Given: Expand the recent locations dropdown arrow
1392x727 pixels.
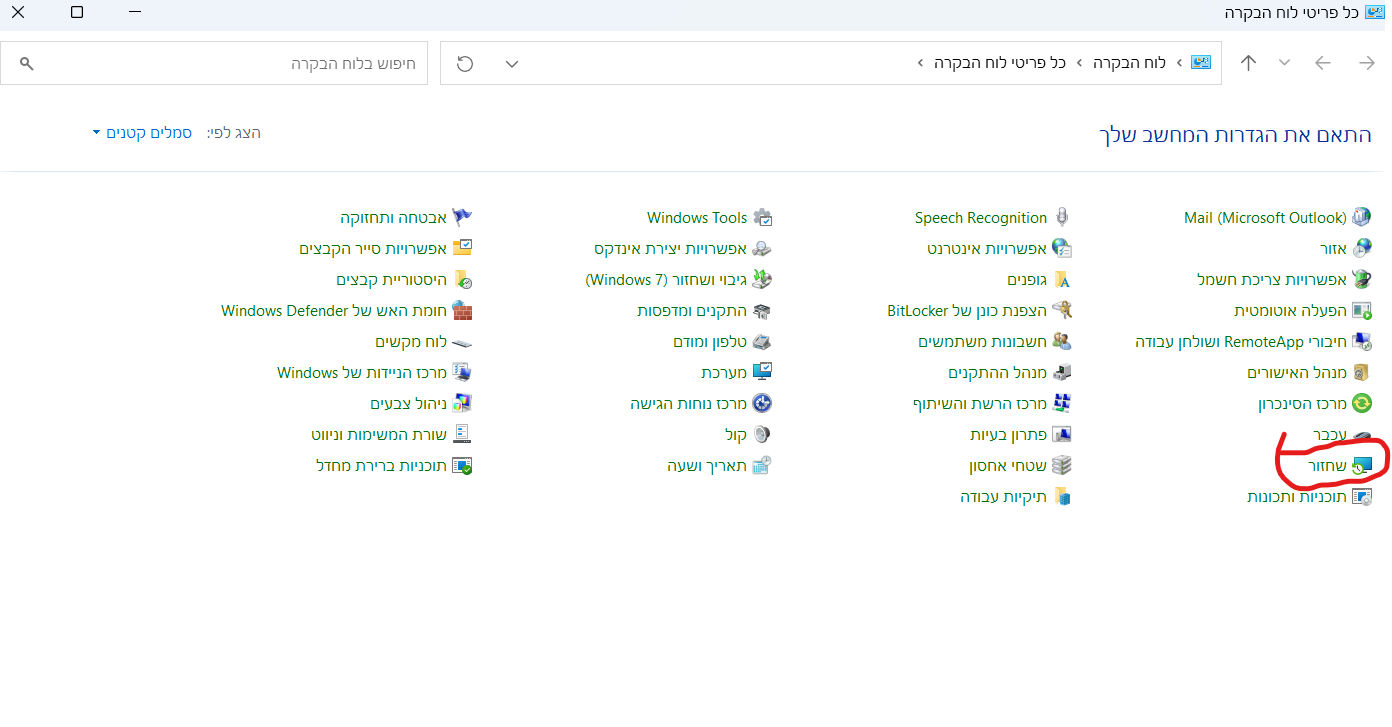Looking at the screenshot, I should pos(1285,63).
